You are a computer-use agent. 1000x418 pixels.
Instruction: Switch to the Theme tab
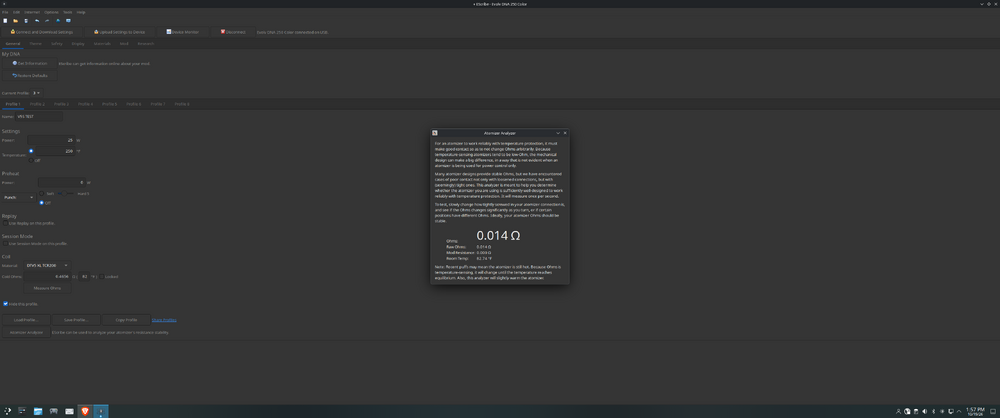[x=36, y=44]
